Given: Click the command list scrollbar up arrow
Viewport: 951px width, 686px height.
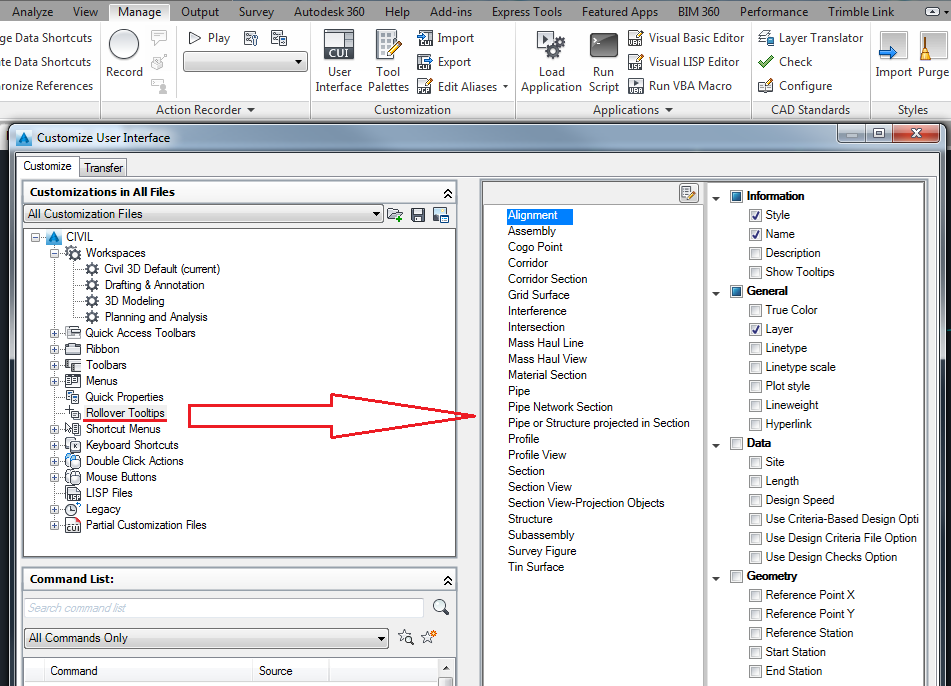Looking at the screenshot, I should coord(446,668).
